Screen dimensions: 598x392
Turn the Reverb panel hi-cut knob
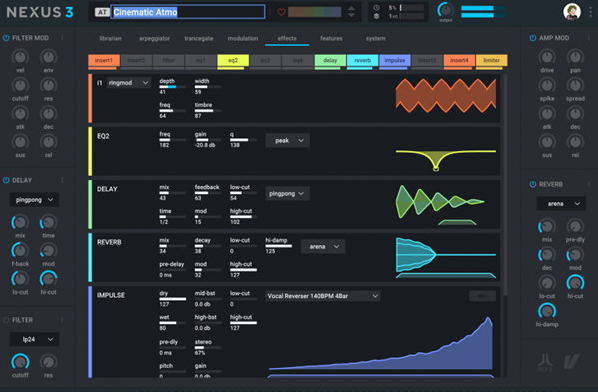coord(575,283)
